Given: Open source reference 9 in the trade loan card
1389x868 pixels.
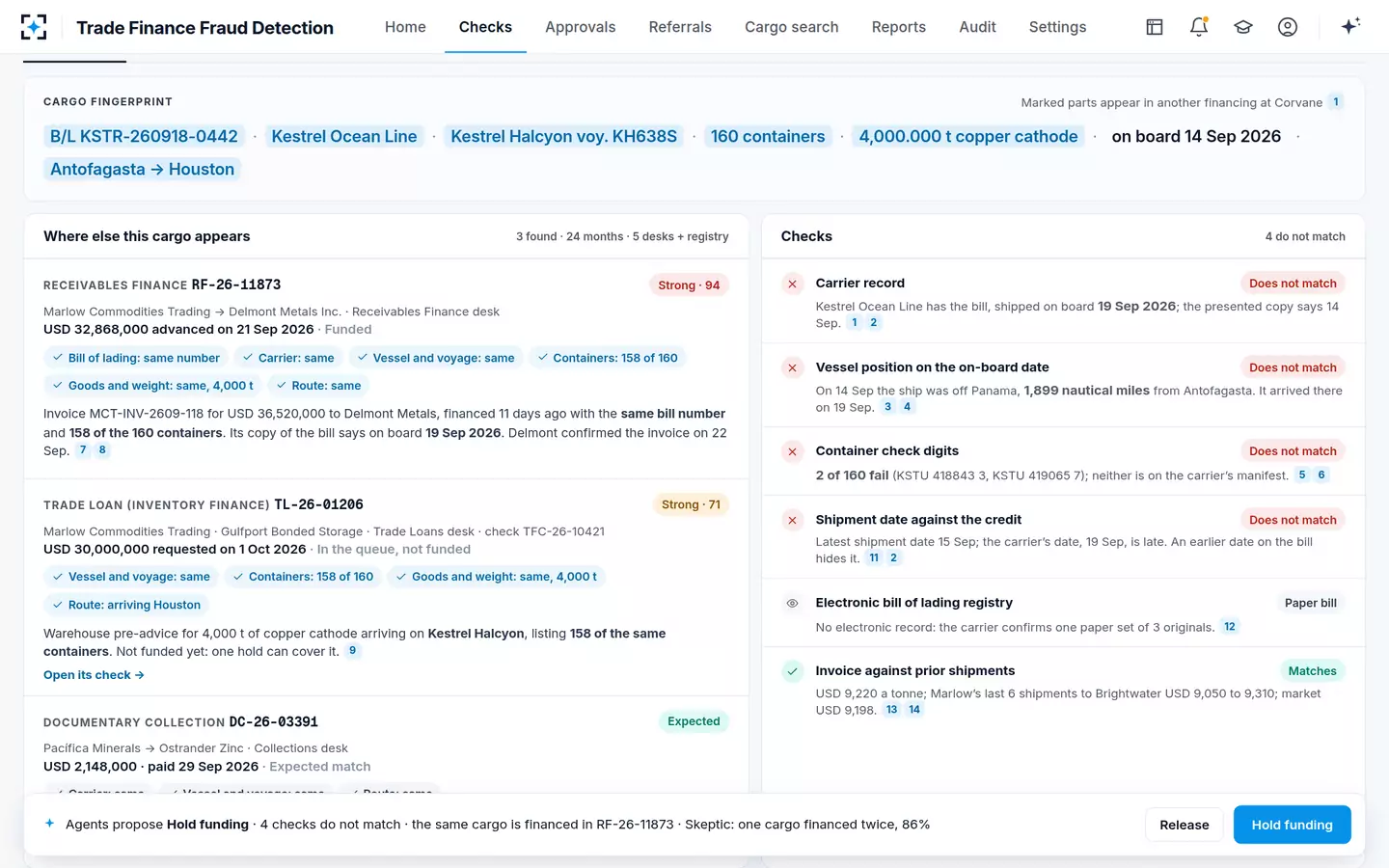Looking at the screenshot, I should click(x=353, y=651).
